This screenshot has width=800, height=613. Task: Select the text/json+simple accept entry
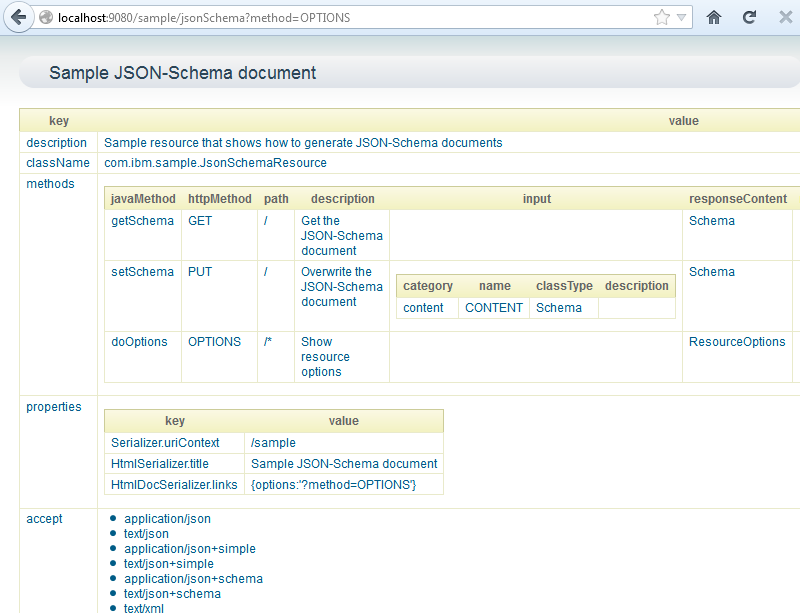(168, 564)
